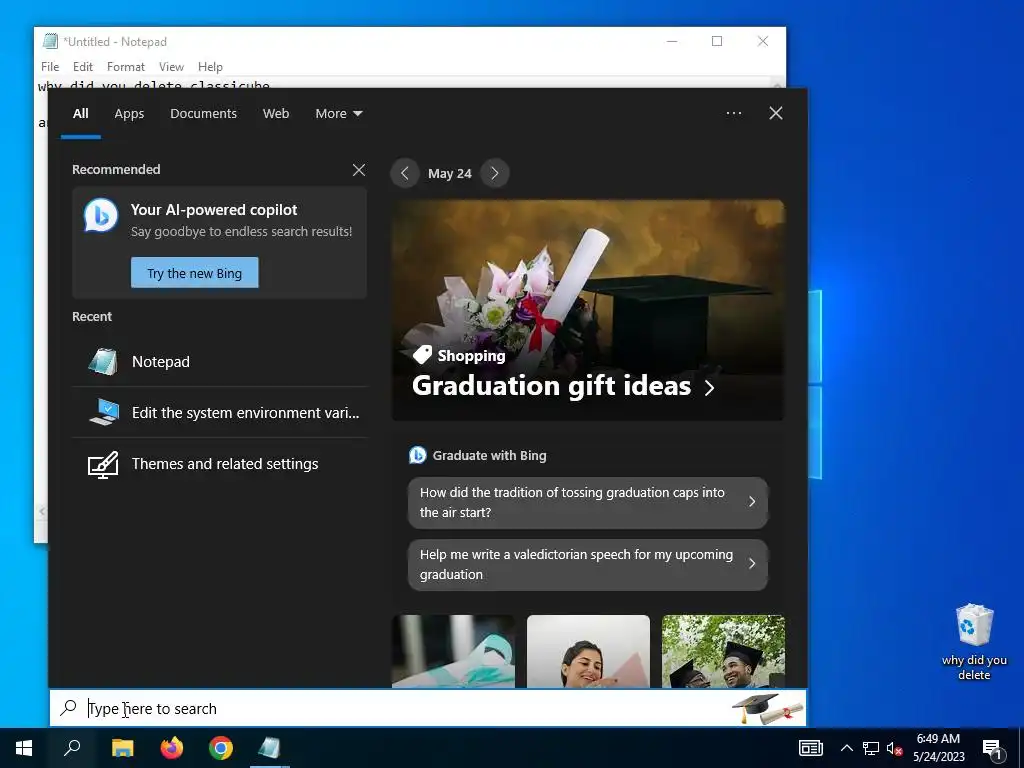Click the taskbar search magnifier icon
The image size is (1024, 768).
72,748
